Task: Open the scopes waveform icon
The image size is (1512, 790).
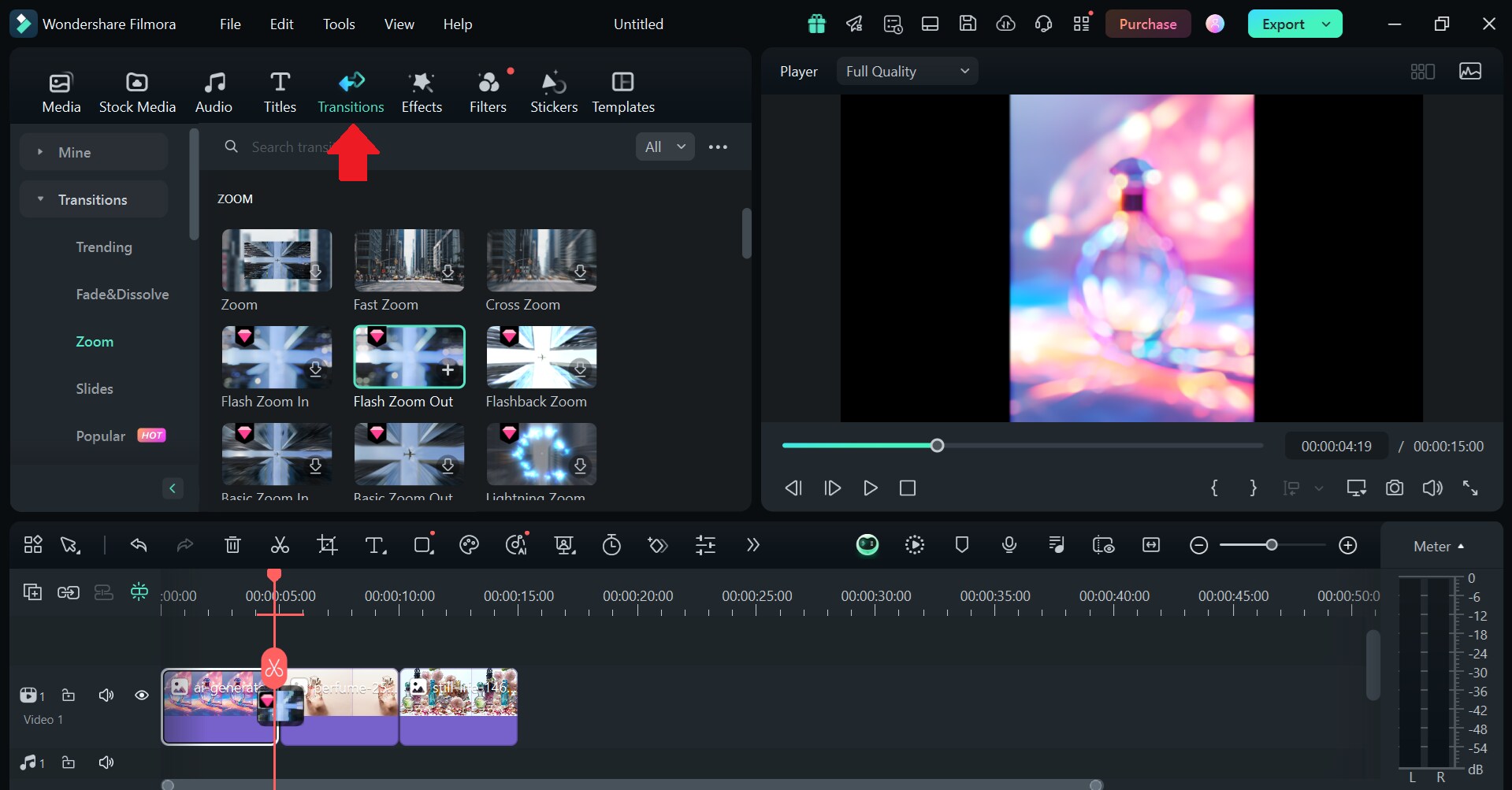Action: click(1470, 72)
